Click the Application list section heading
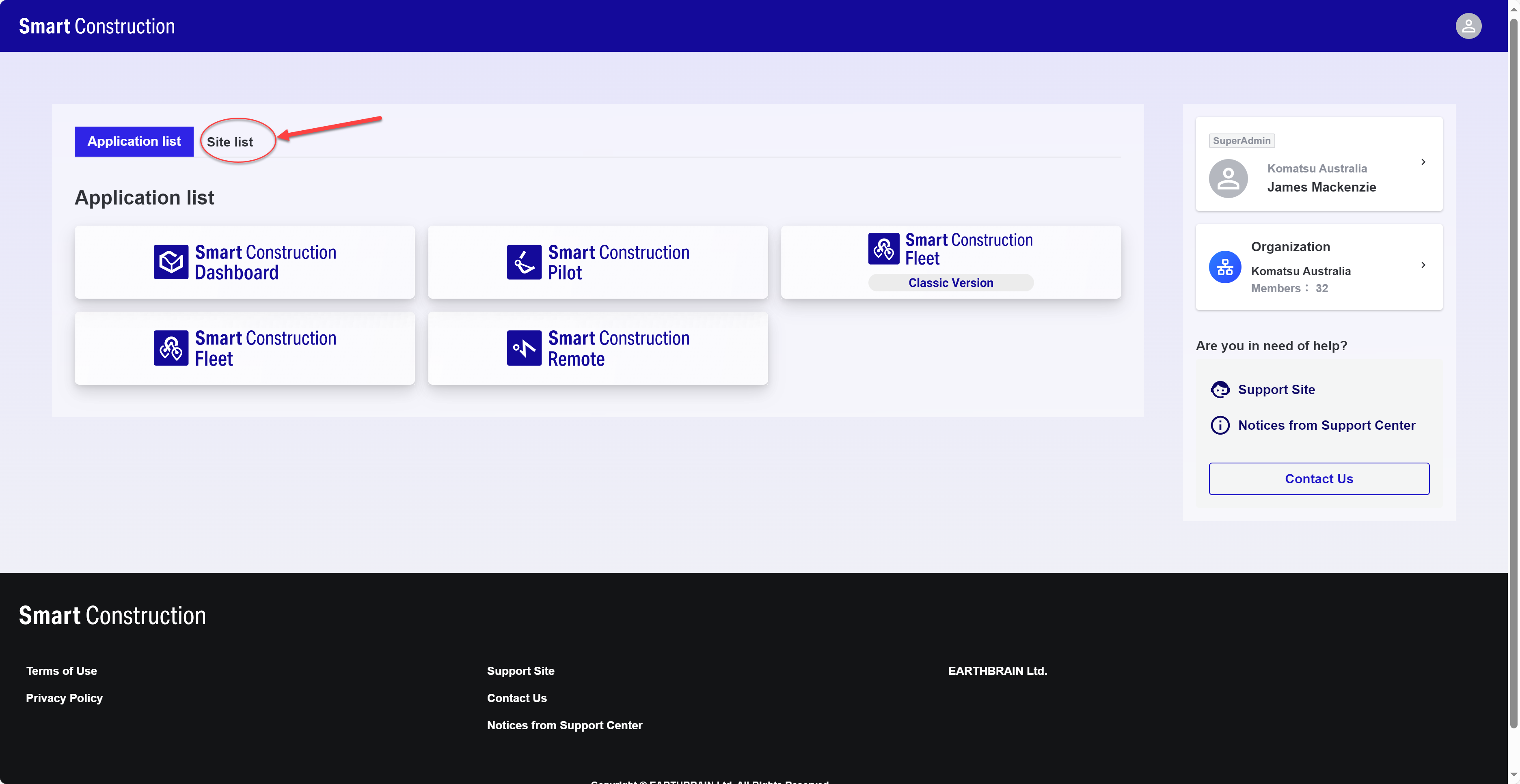This screenshot has width=1520, height=784. coord(144,198)
